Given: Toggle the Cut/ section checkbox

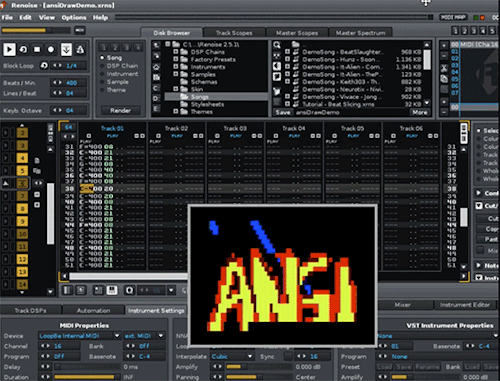Looking at the screenshot, I should (x=479, y=206).
